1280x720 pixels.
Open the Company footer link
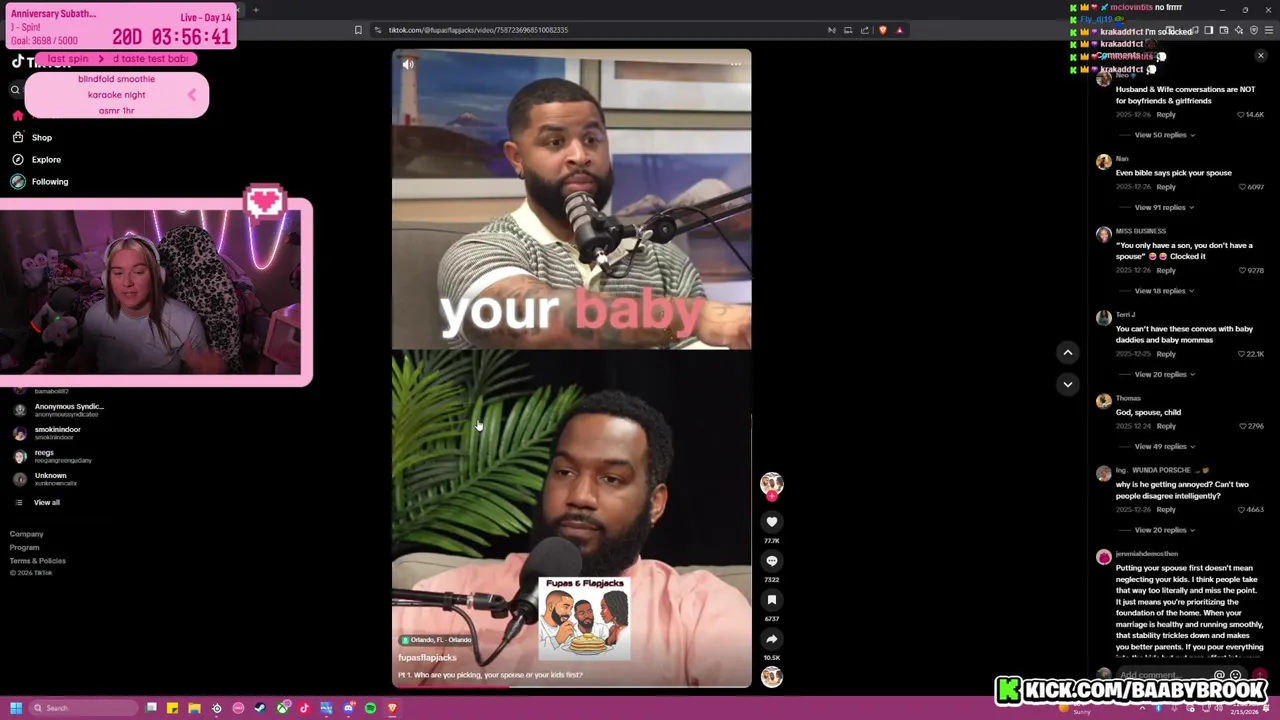click(27, 534)
